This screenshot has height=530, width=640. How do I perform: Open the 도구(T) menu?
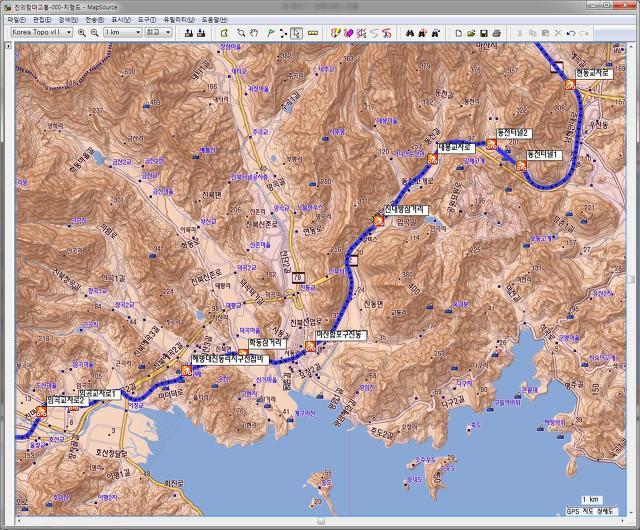tap(147, 20)
